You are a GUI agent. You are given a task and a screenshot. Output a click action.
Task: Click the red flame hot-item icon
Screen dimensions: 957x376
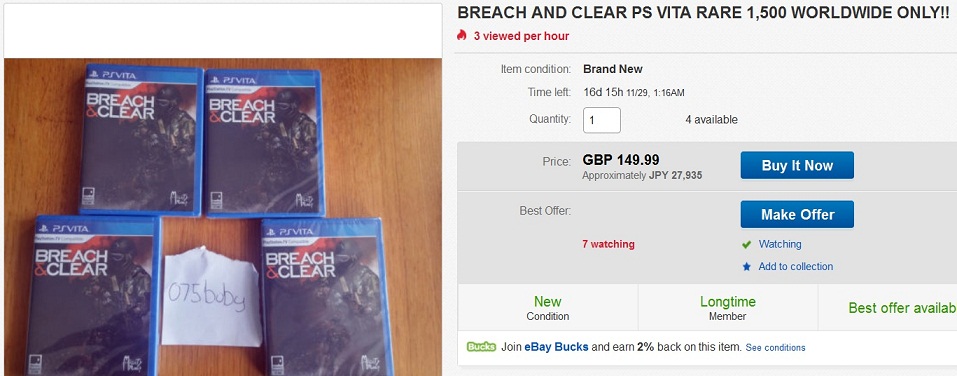point(461,35)
